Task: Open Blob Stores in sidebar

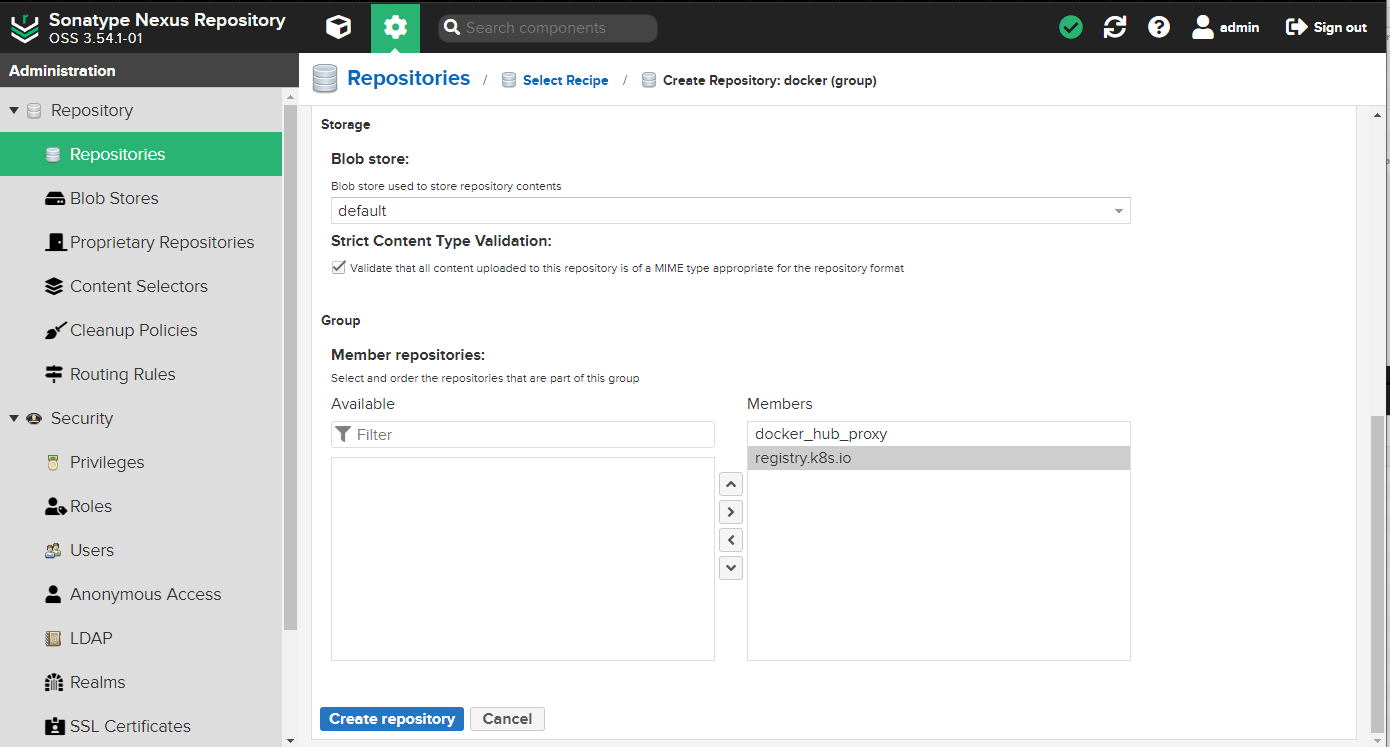Action: coord(114,198)
